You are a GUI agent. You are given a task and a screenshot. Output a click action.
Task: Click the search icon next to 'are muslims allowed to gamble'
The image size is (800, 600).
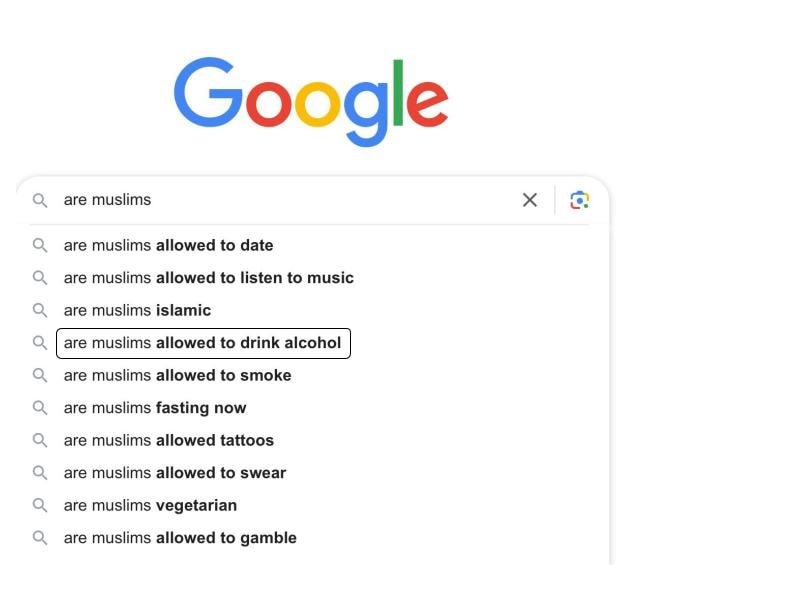click(x=40, y=537)
